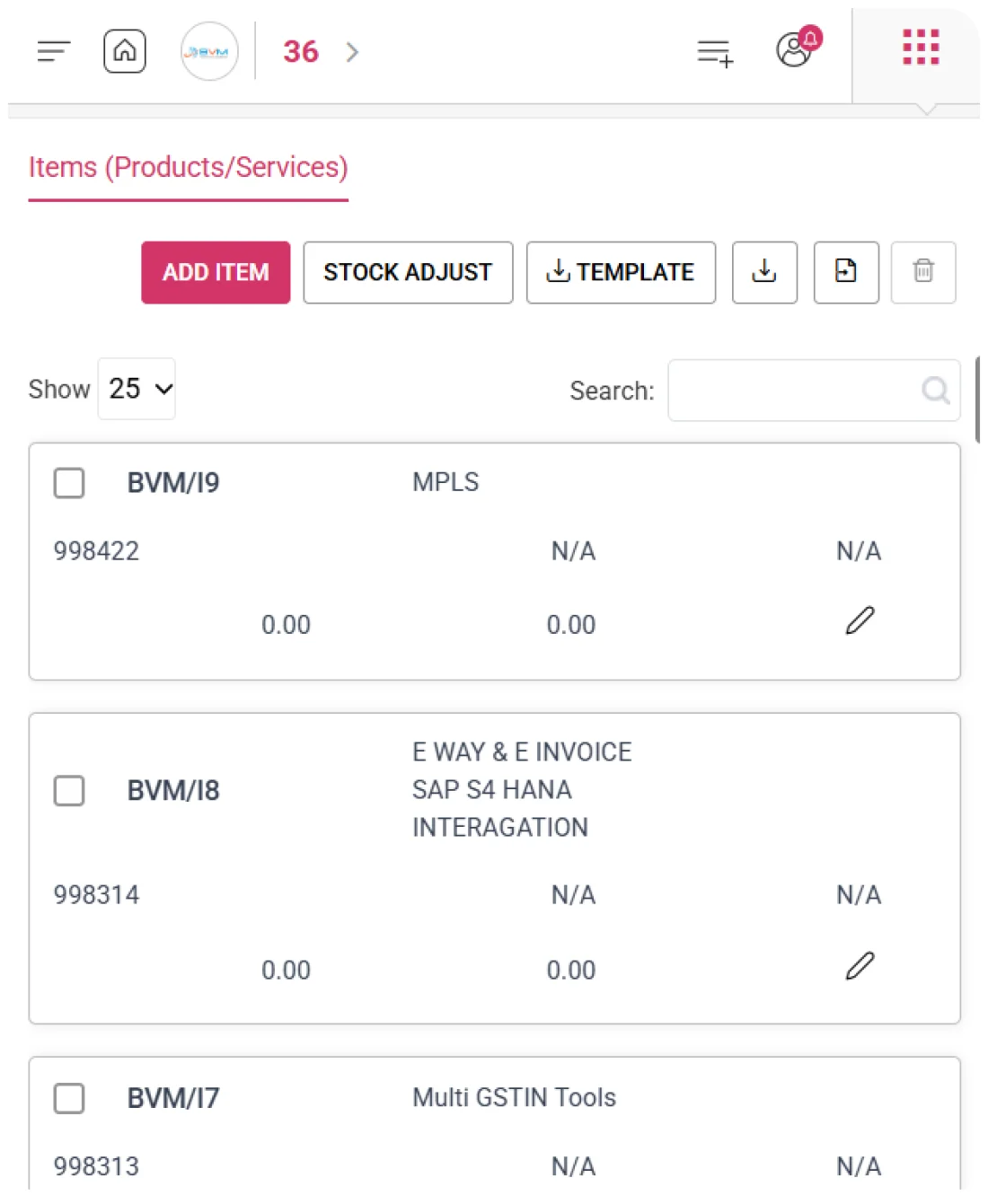Edit the MPLS item with pencil icon
Viewport: 988px width, 1204px height.
click(860, 620)
